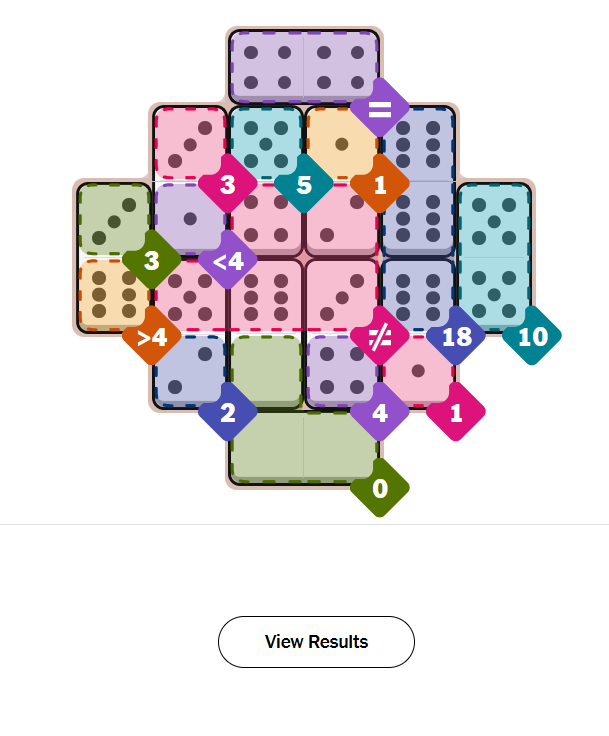
Task: Select the purple 4 diamond badge
Action: (x=380, y=412)
